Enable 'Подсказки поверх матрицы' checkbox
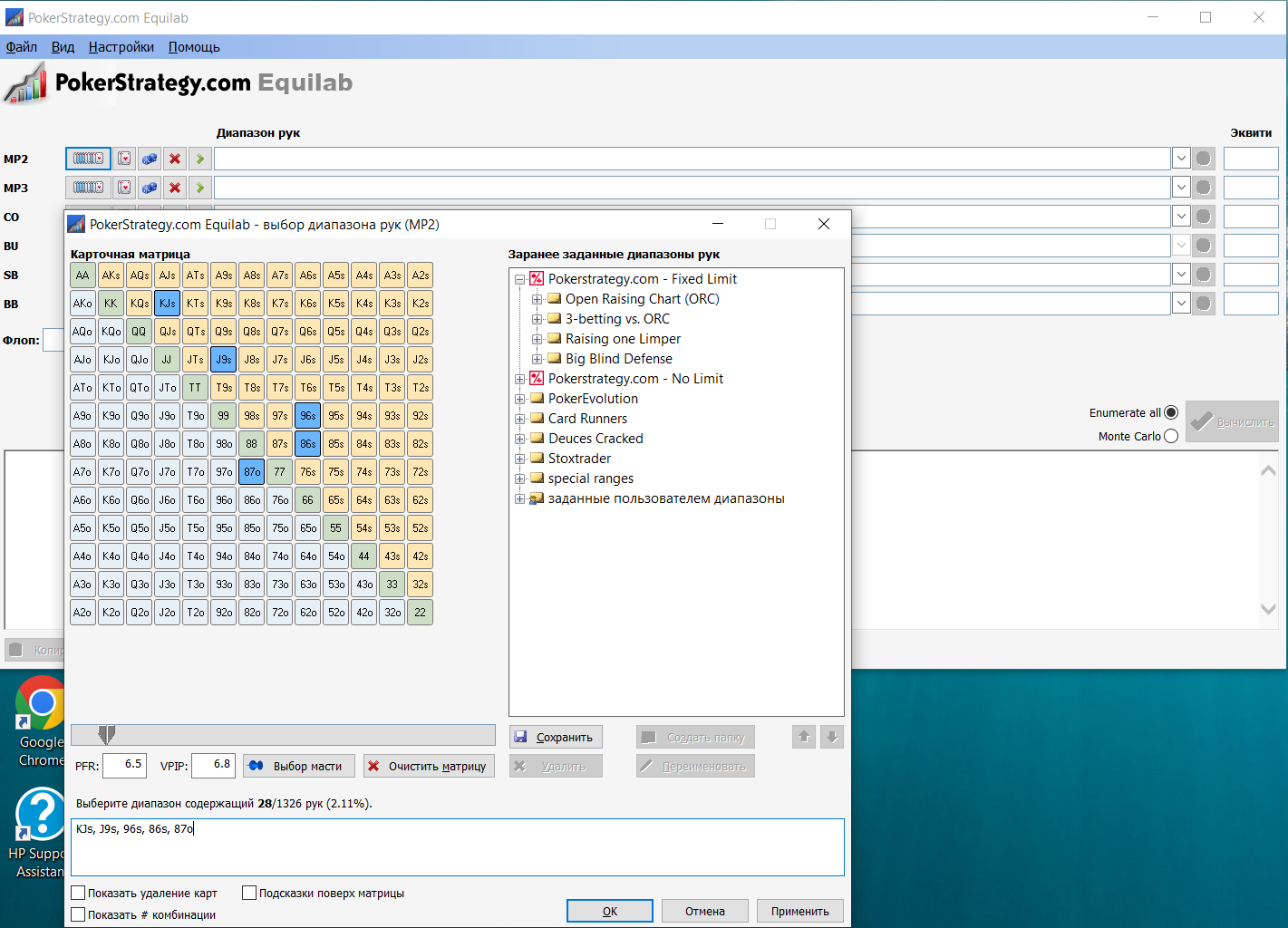 [x=249, y=893]
